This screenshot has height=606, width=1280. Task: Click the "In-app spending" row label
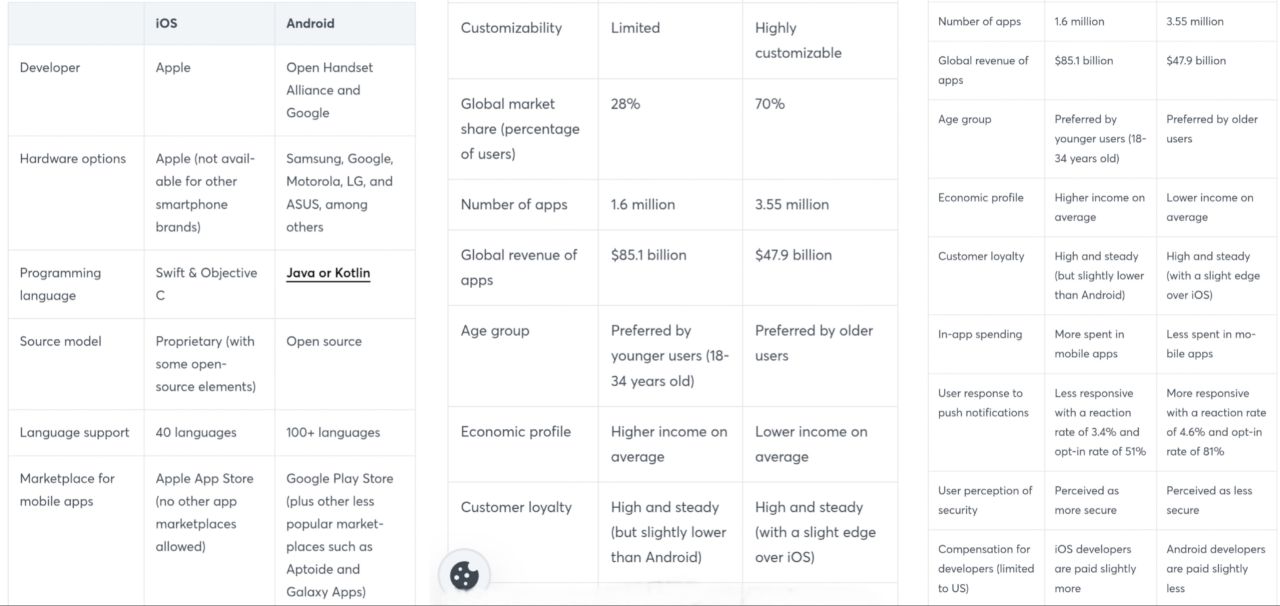click(980, 335)
